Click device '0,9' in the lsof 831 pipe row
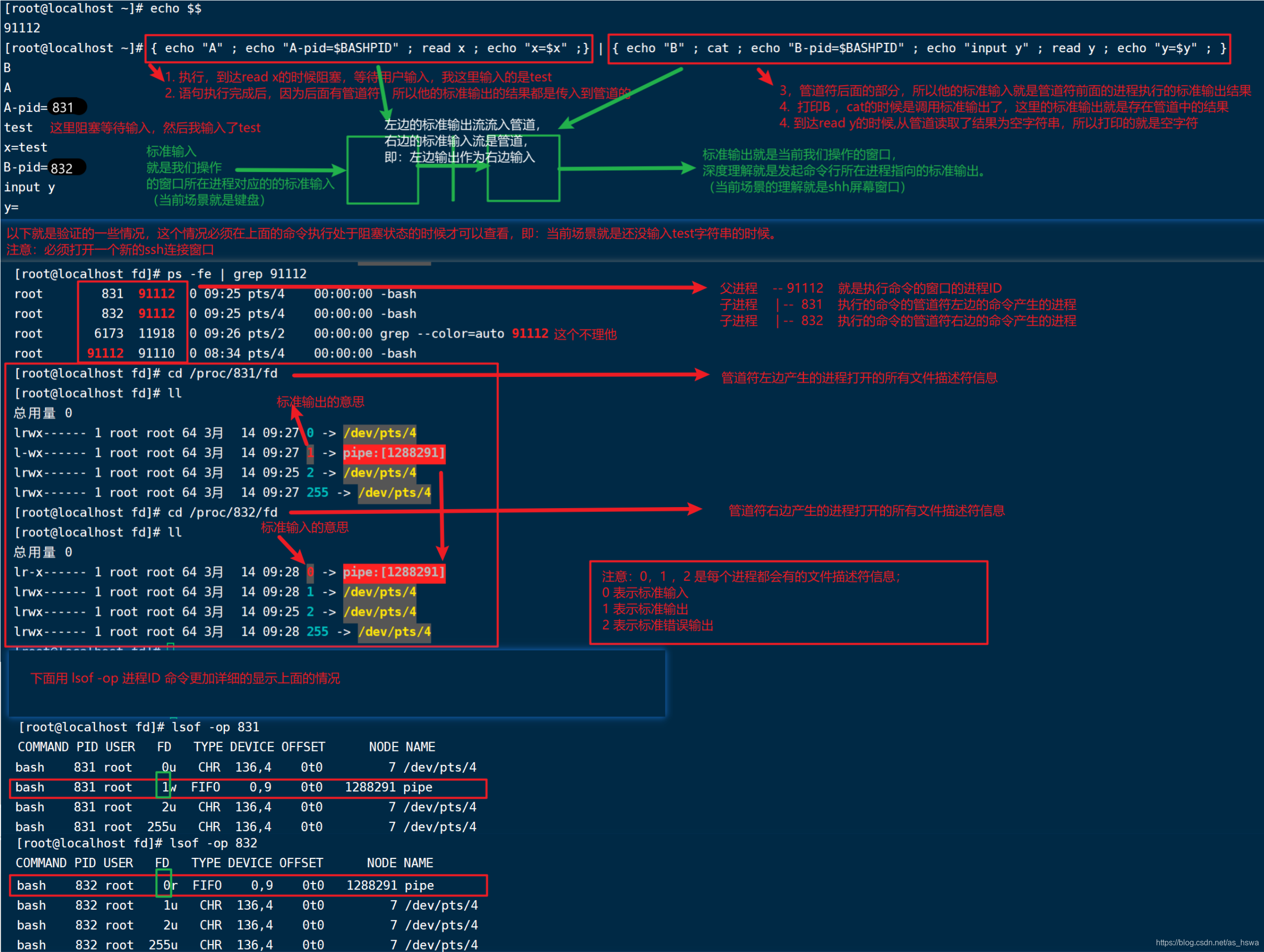The height and width of the screenshot is (952, 1264). tap(261, 787)
